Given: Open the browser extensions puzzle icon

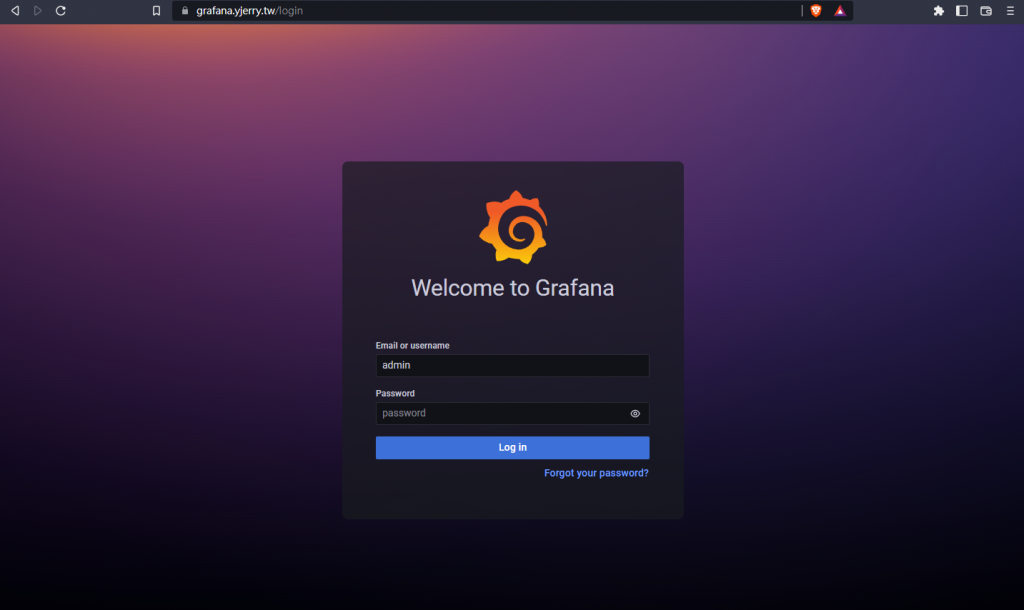Looking at the screenshot, I should [938, 10].
